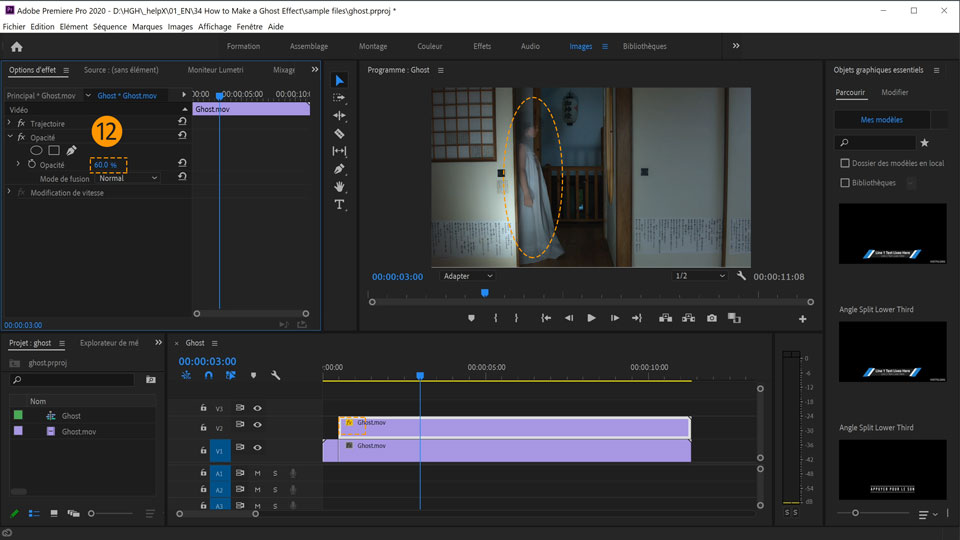Open the Séquence menu
This screenshot has height=540, width=960.
point(110,27)
